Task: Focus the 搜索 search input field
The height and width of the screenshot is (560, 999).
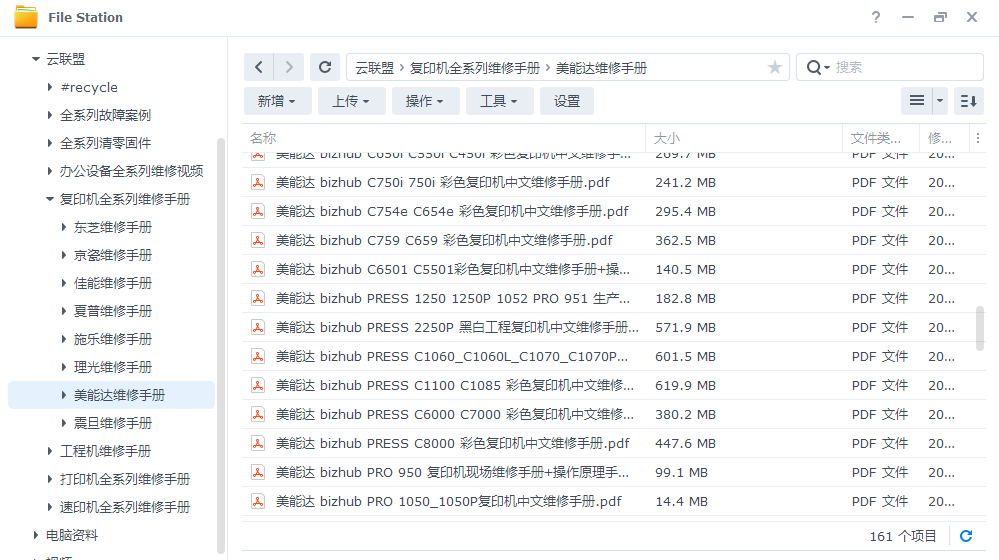Action: (907, 68)
